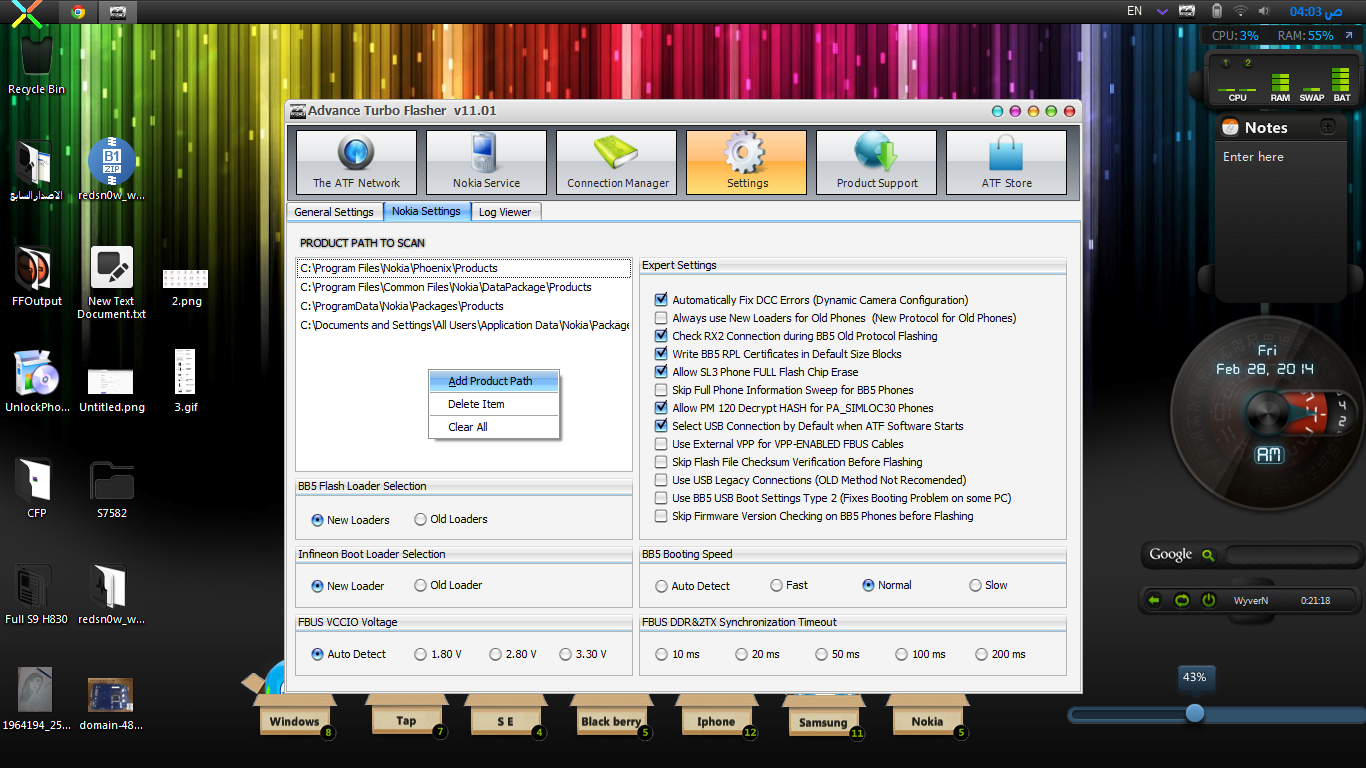
Task: Switch to the Log Viewer tab
Action: click(x=505, y=212)
